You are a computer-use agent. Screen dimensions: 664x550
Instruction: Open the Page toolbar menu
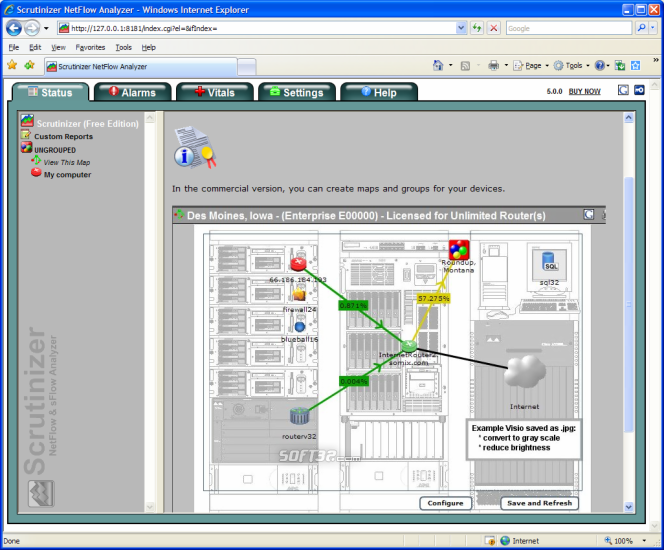[531, 66]
